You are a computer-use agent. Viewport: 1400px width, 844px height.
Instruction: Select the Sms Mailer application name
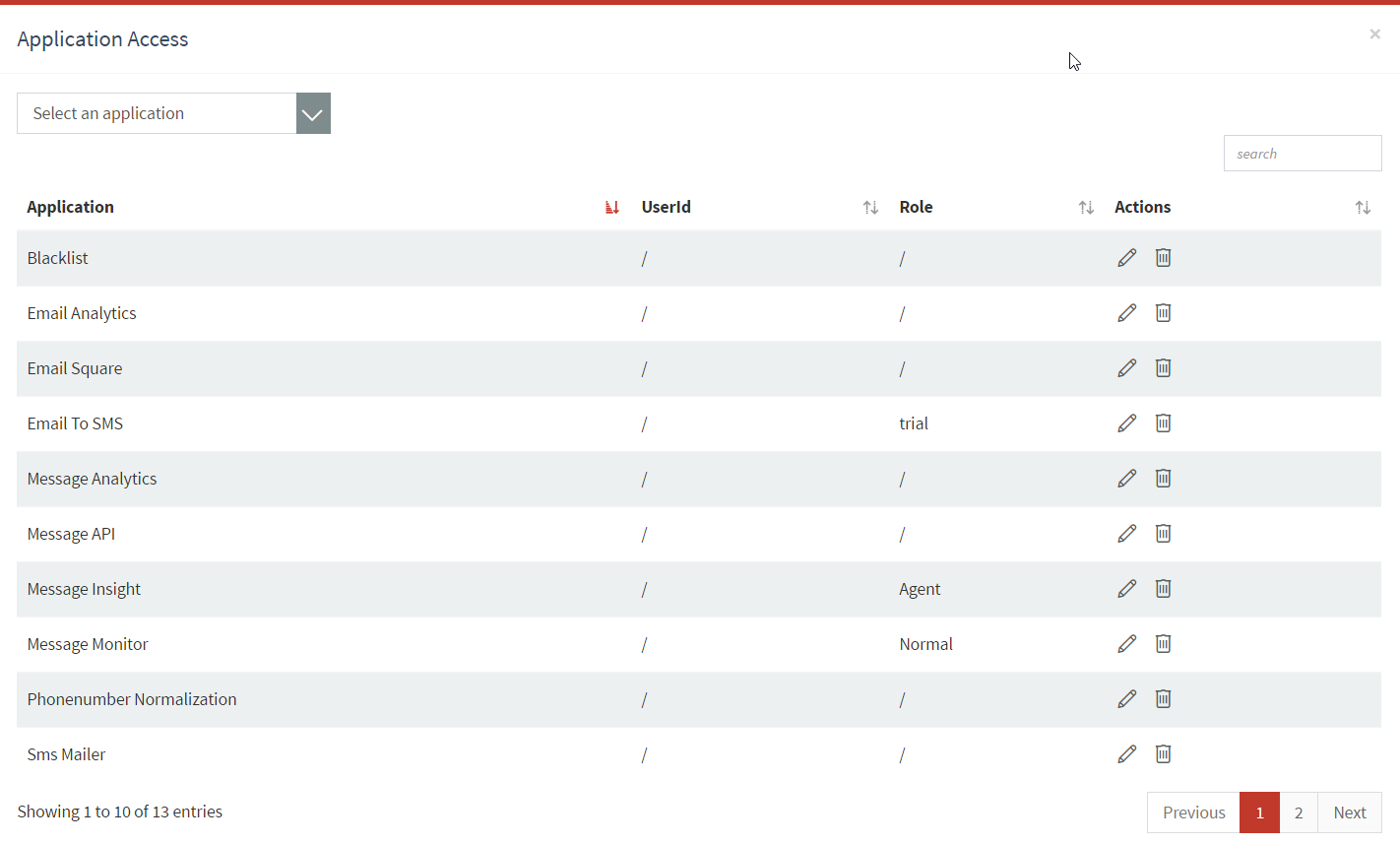pos(66,754)
